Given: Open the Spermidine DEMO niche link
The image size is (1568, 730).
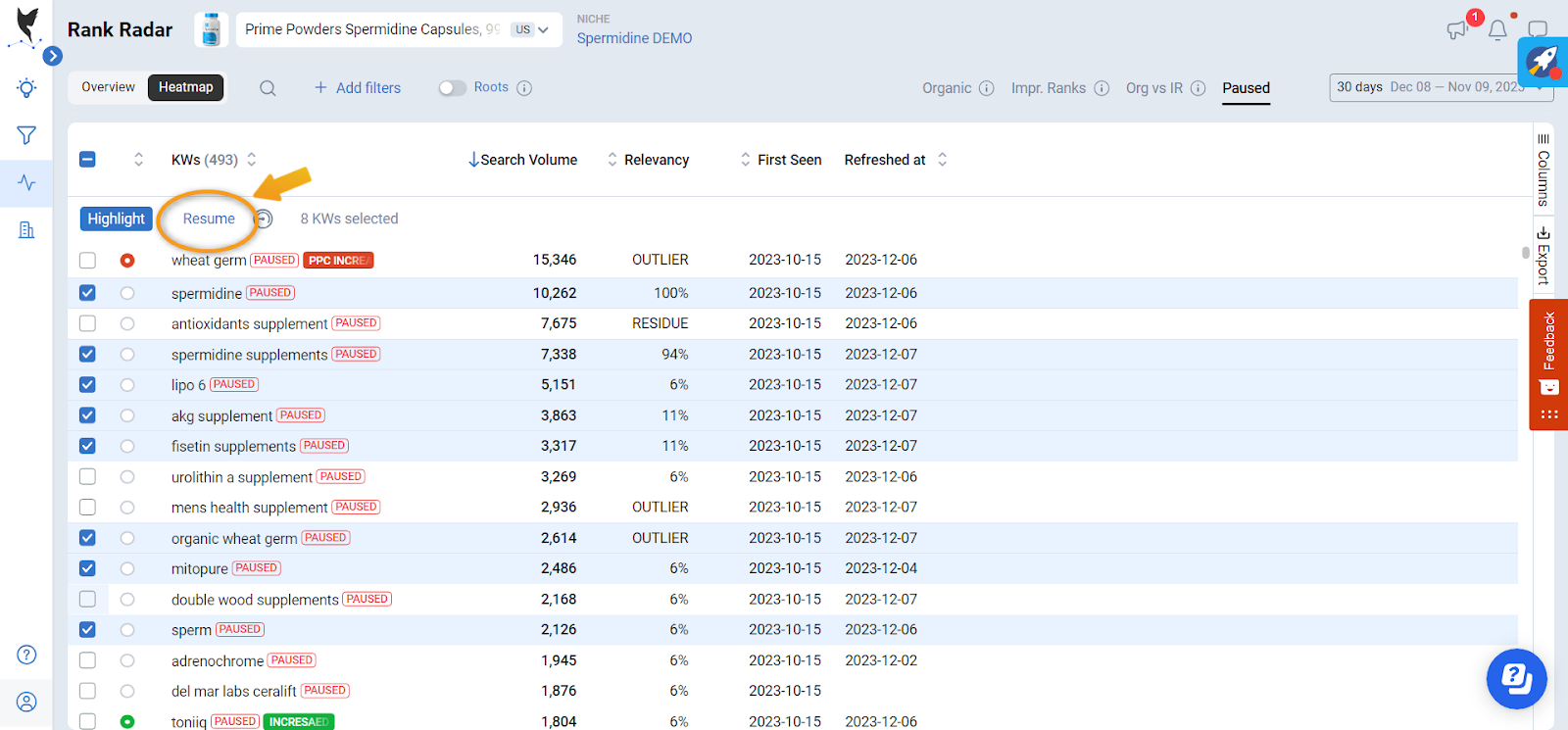Looking at the screenshot, I should 634,38.
